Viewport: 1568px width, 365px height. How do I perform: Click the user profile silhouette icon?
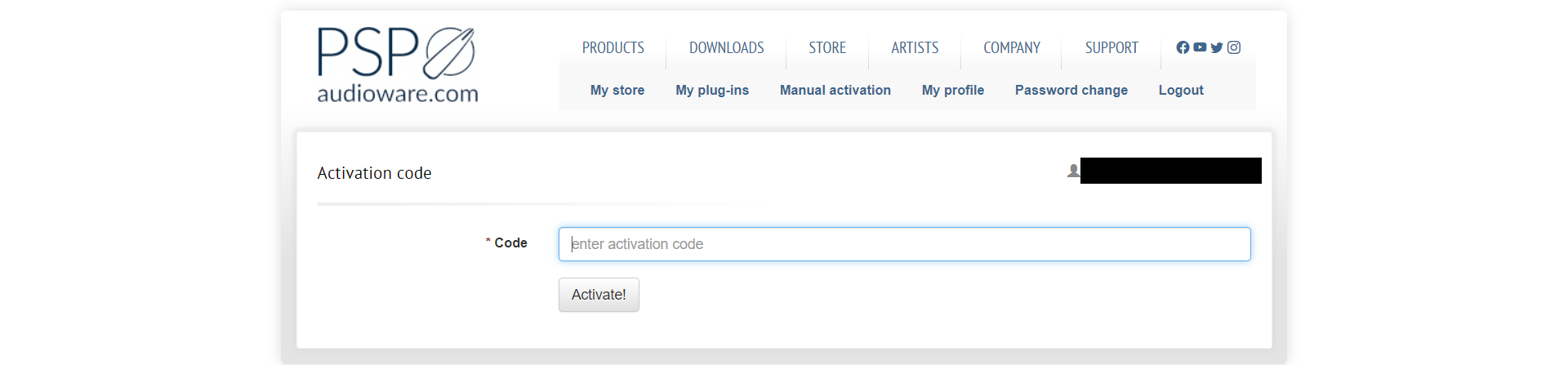[1073, 171]
